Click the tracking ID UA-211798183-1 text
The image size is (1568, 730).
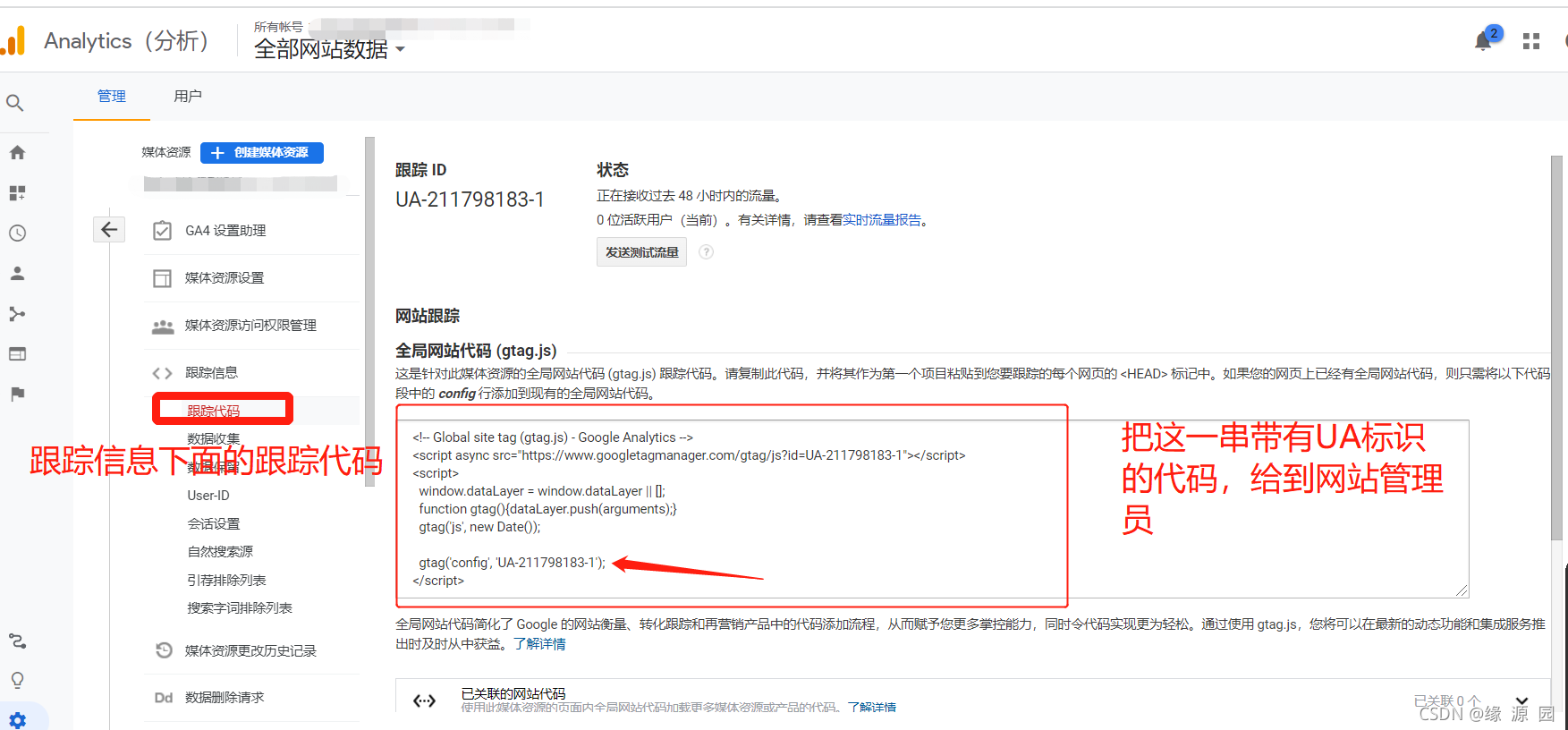470,199
